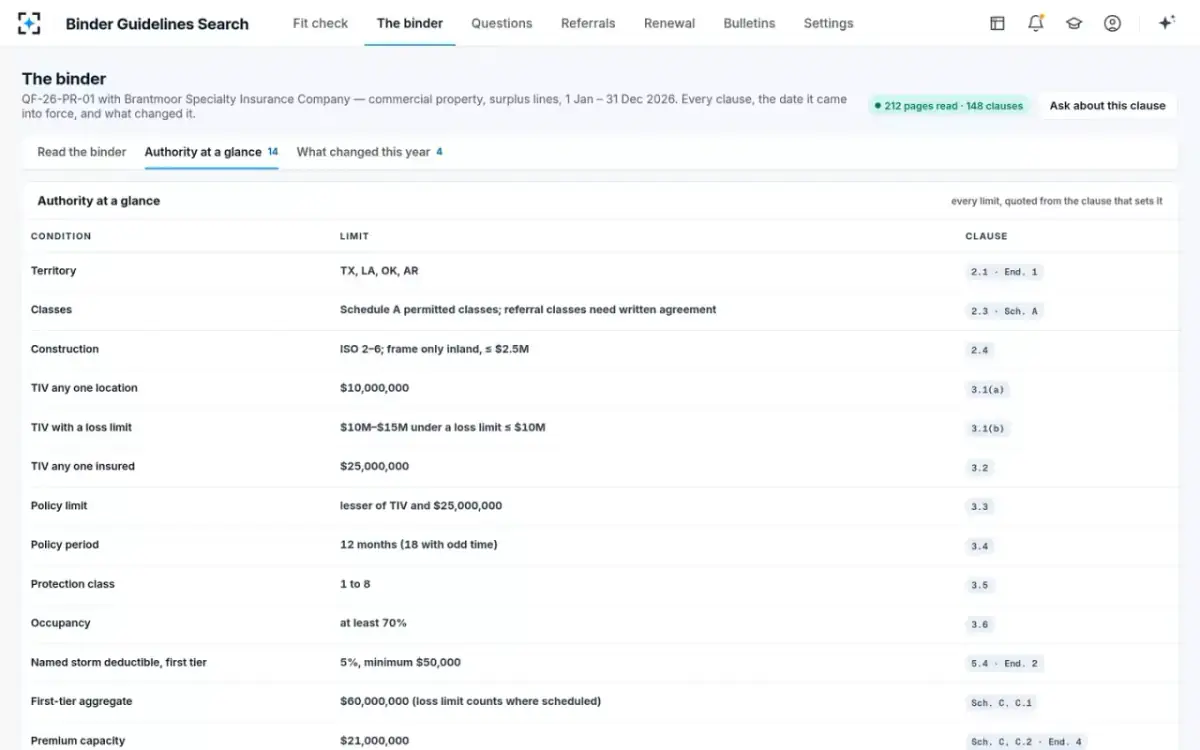Open the Questions tab
Screen dimensions: 1200x750
click(502, 23)
